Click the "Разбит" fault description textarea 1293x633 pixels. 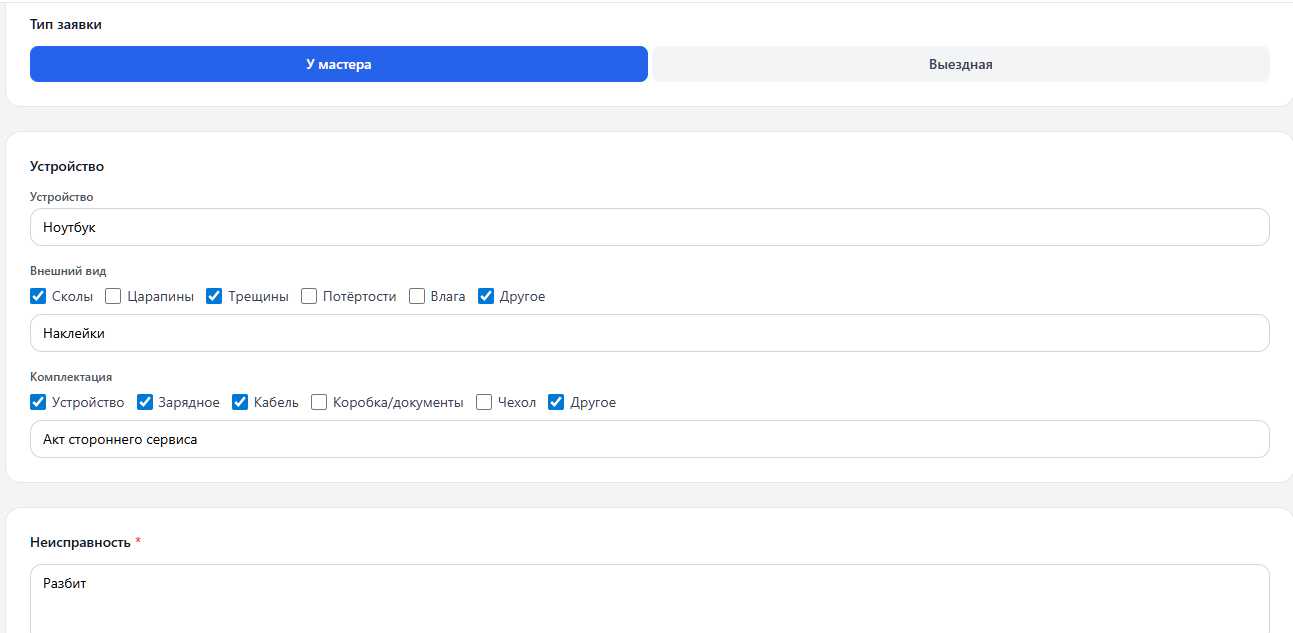point(650,598)
